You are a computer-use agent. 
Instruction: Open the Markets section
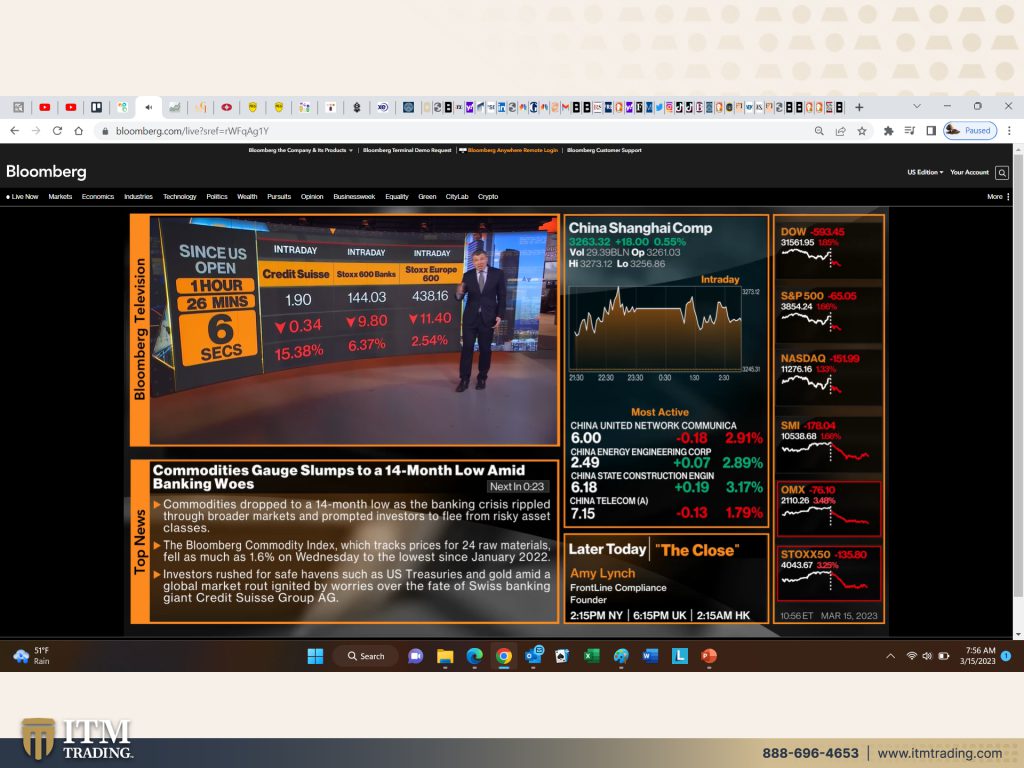[60, 197]
